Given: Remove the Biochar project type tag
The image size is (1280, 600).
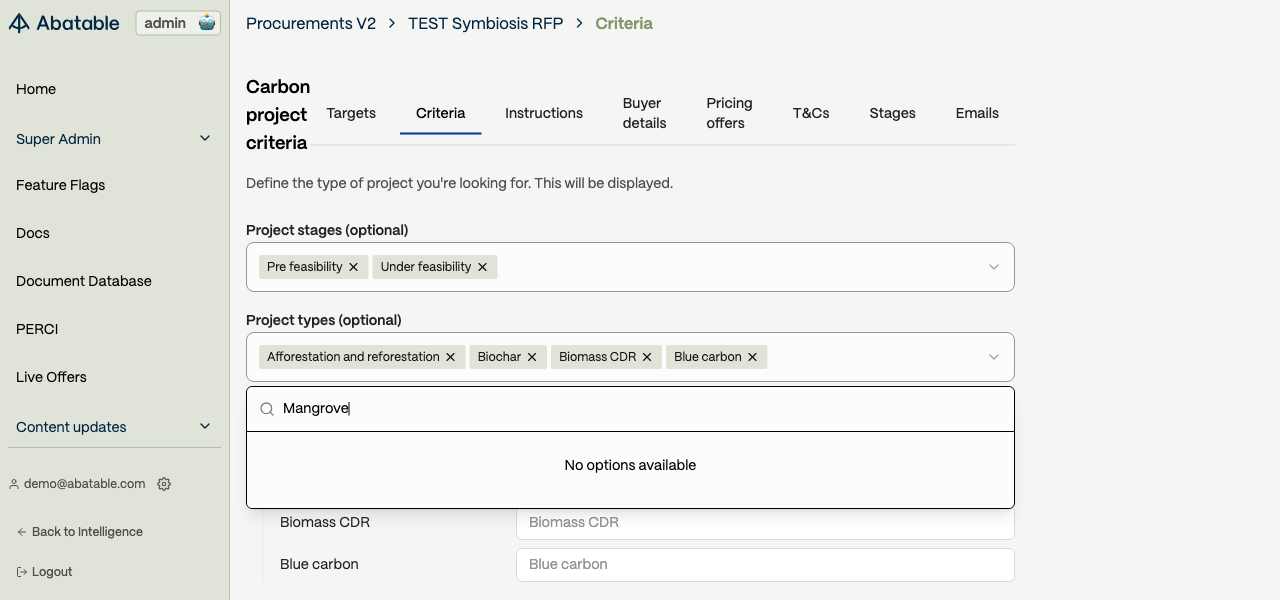Looking at the screenshot, I should coord(532,357).
